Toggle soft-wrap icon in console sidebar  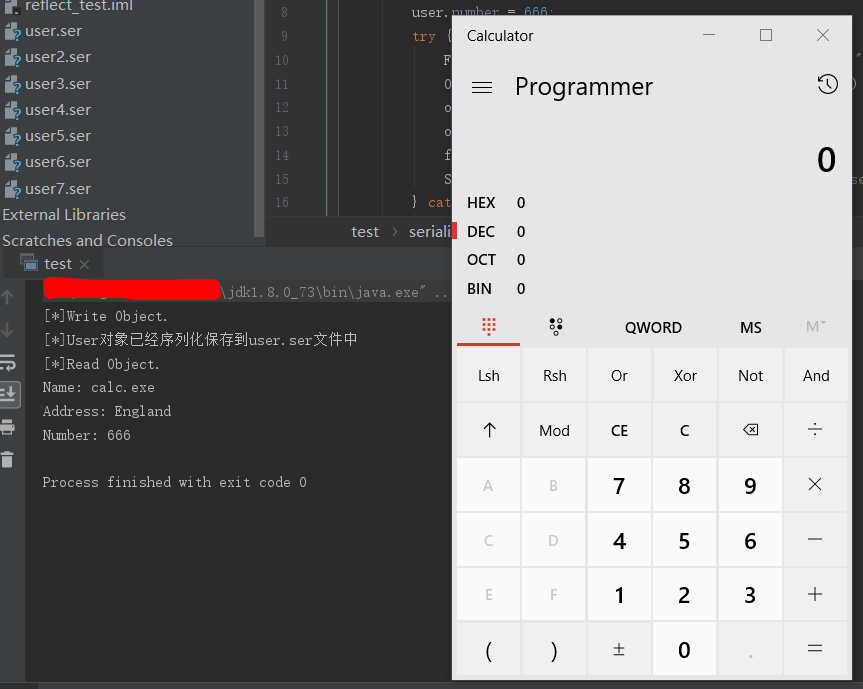click(8, 363)
